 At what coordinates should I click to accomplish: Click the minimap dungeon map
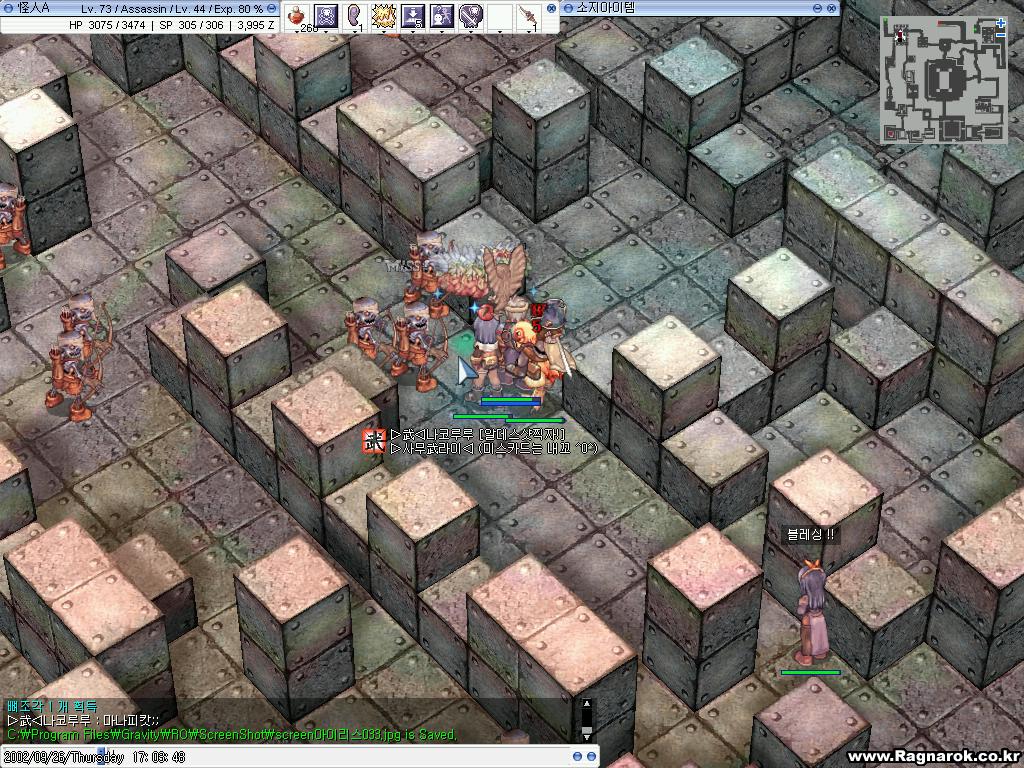click(944, 80)
